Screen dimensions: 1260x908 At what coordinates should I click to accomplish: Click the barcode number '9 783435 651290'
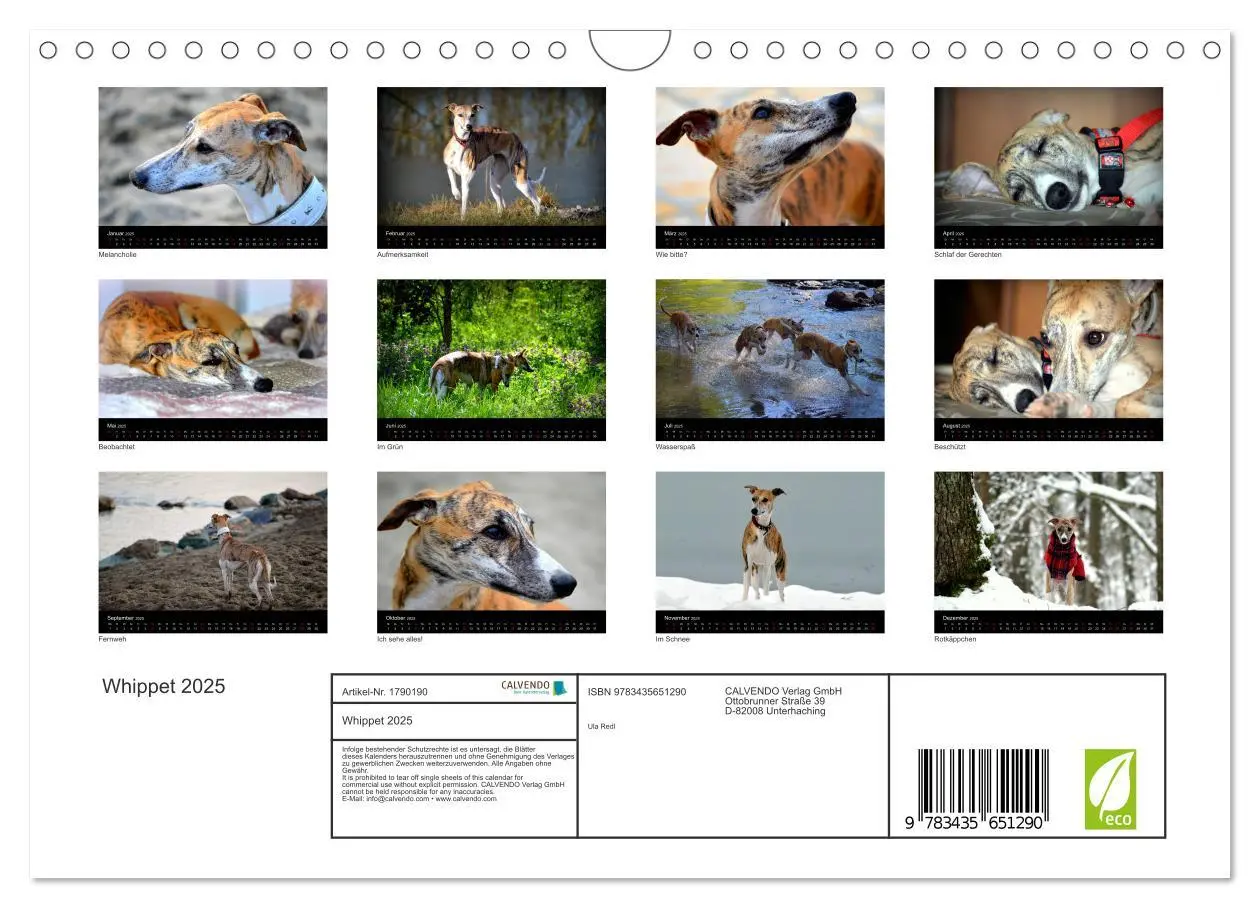pos(974,822)
